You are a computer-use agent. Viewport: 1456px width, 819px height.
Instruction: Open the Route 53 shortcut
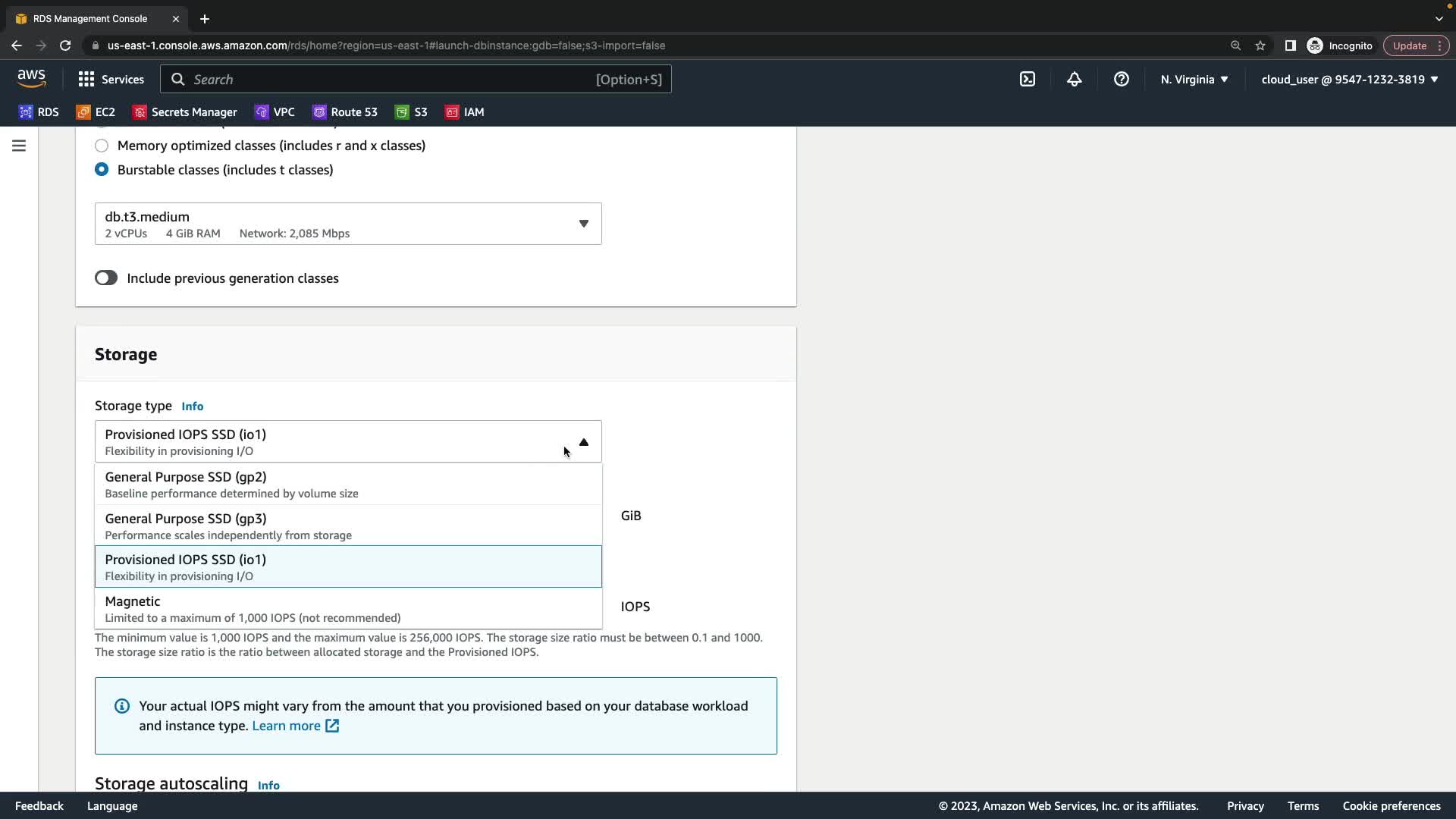pyautogui.click(x=344, y=112)
